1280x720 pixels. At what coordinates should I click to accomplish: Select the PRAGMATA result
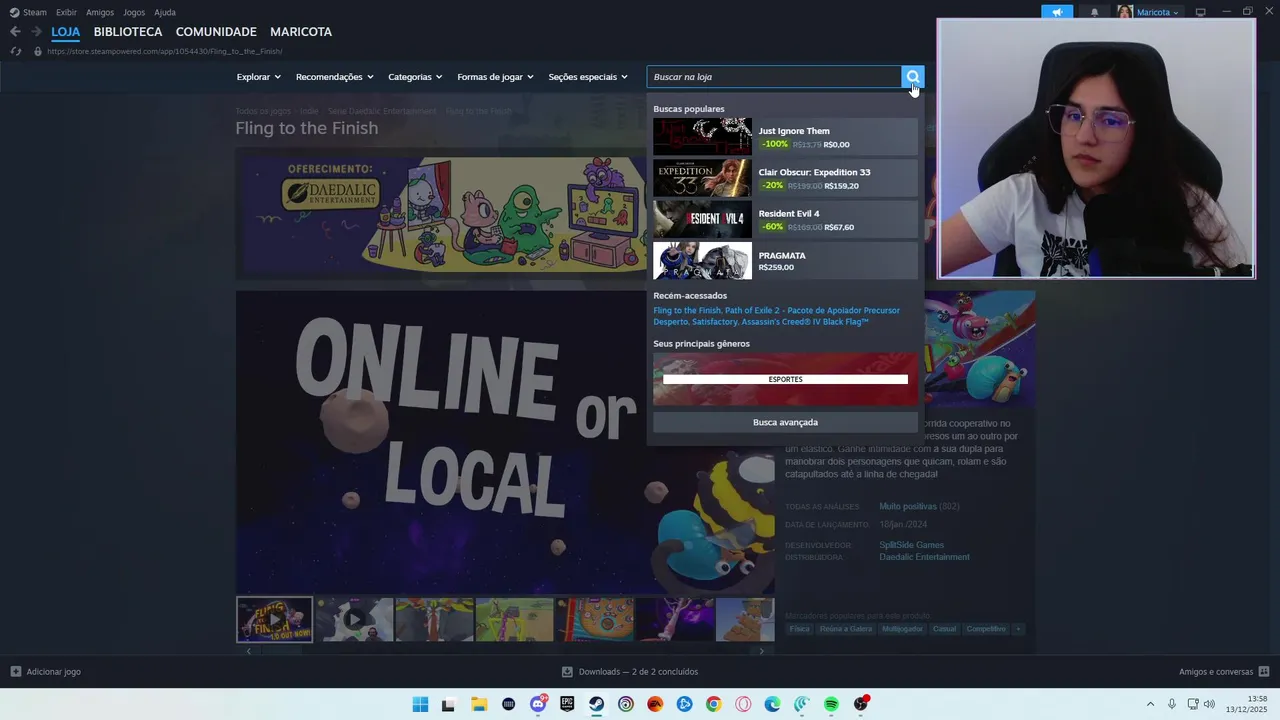point(785,261)
